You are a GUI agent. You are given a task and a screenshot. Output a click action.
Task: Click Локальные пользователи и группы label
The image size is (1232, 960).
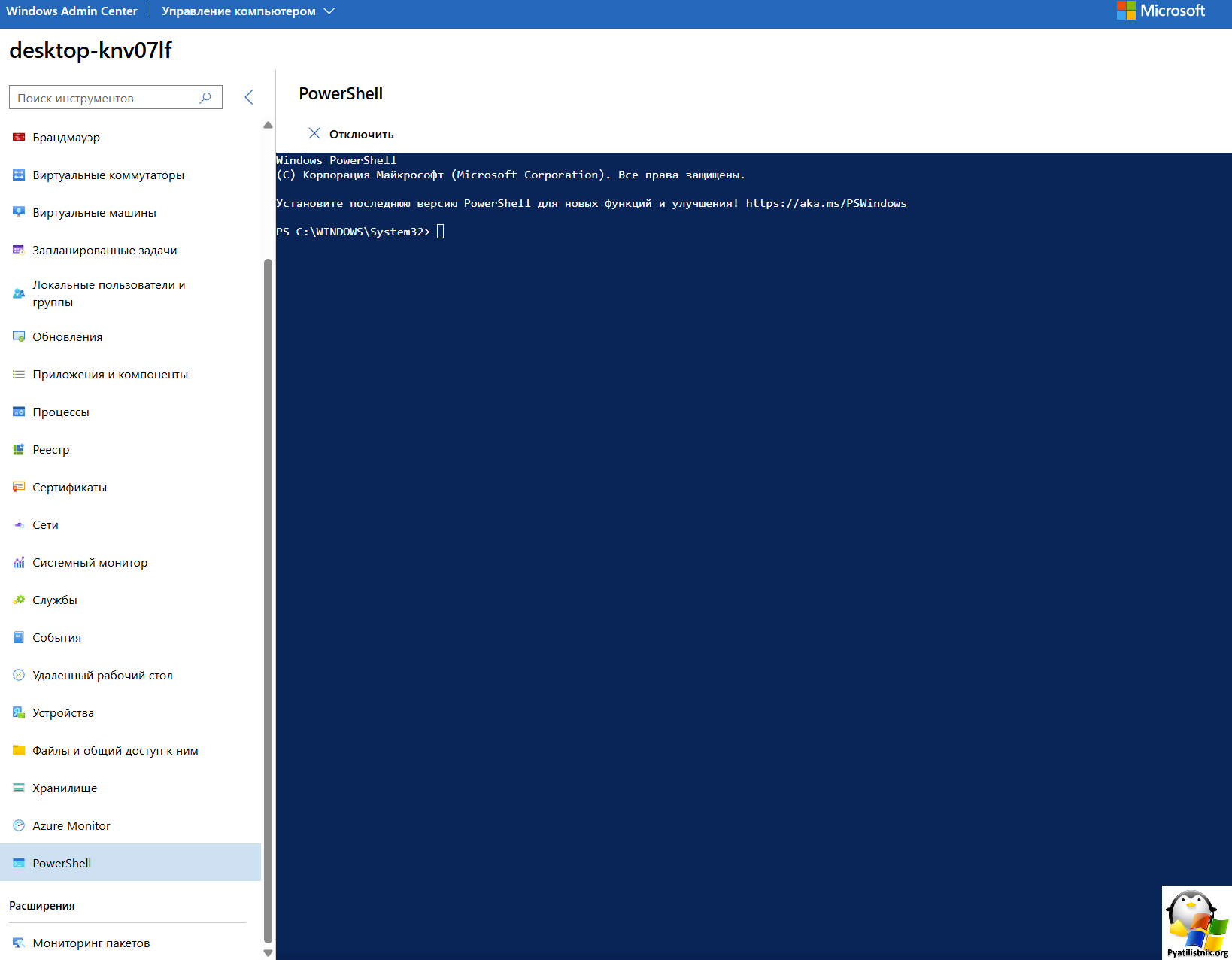pos(108,293)
